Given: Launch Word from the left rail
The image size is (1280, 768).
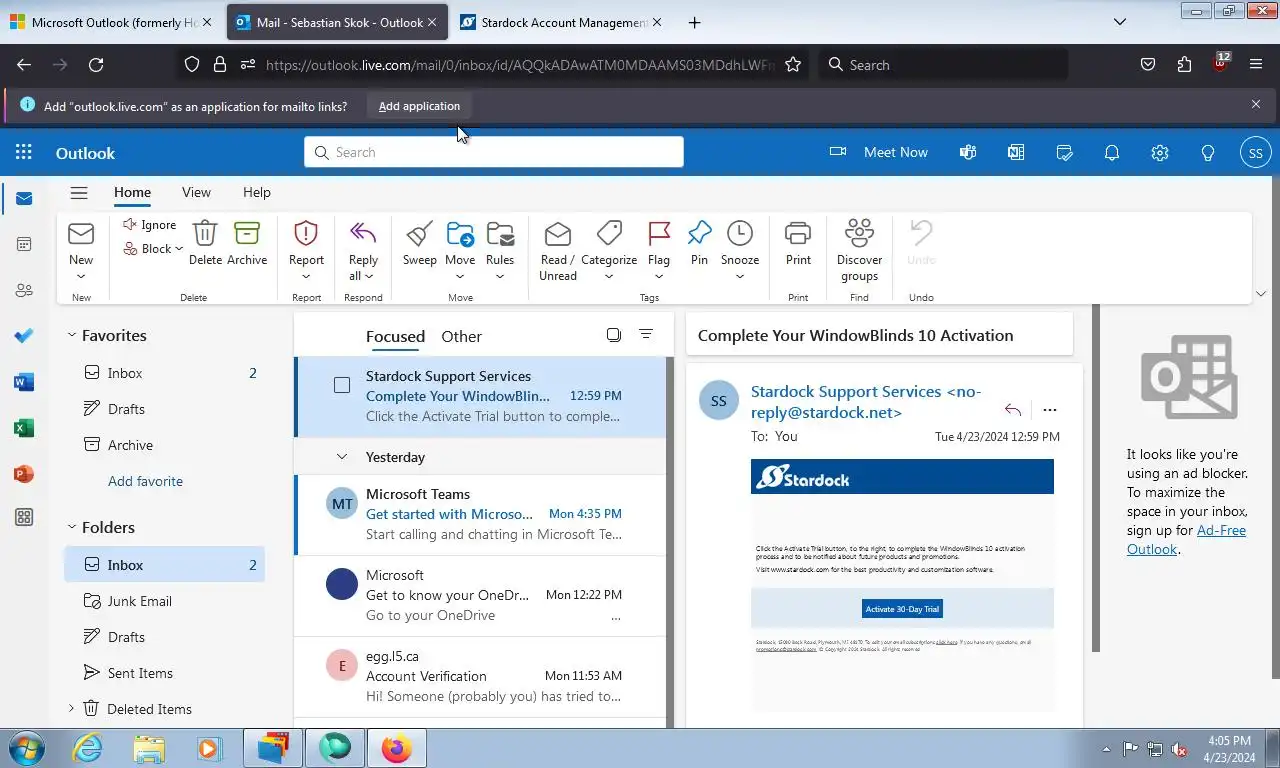Looking at the screenshot, I should pyautogui.click(x=24, y=382).
